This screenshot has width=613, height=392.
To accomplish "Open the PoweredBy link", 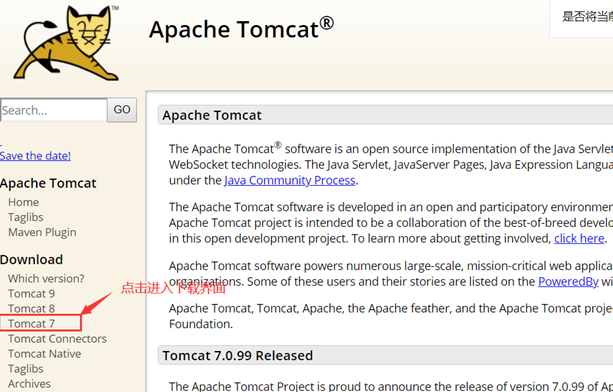I will click(x=568, y=282).
